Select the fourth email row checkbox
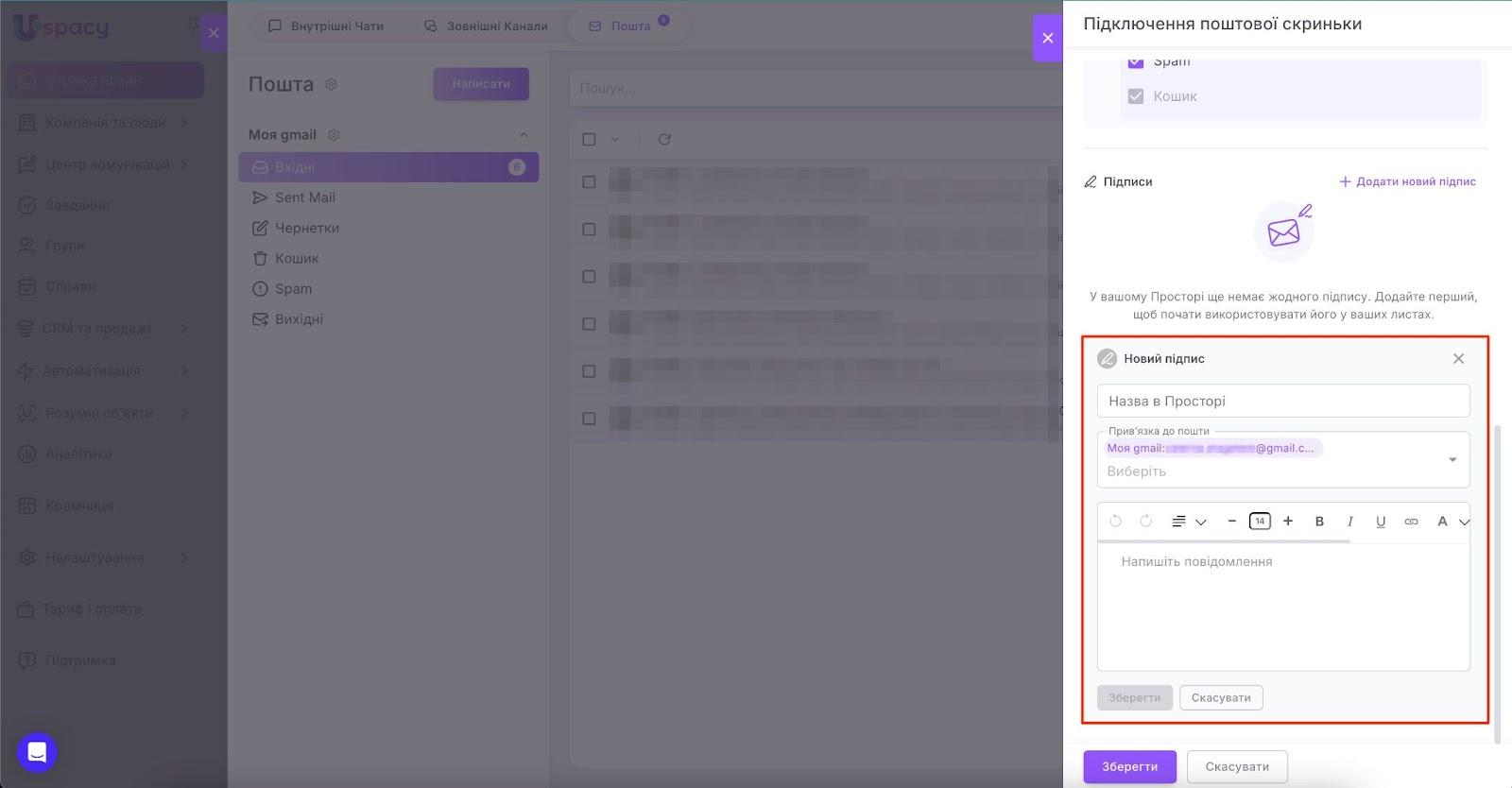 click(589, 323)
